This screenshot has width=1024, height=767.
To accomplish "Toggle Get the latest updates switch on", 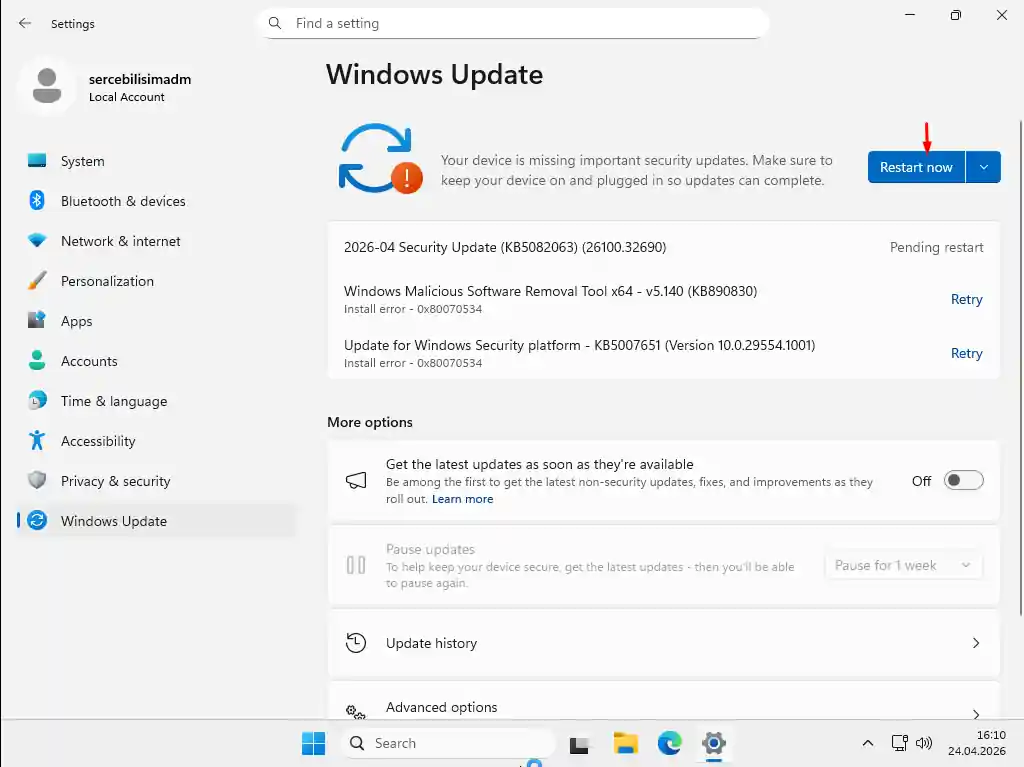I will click(963, 481).
